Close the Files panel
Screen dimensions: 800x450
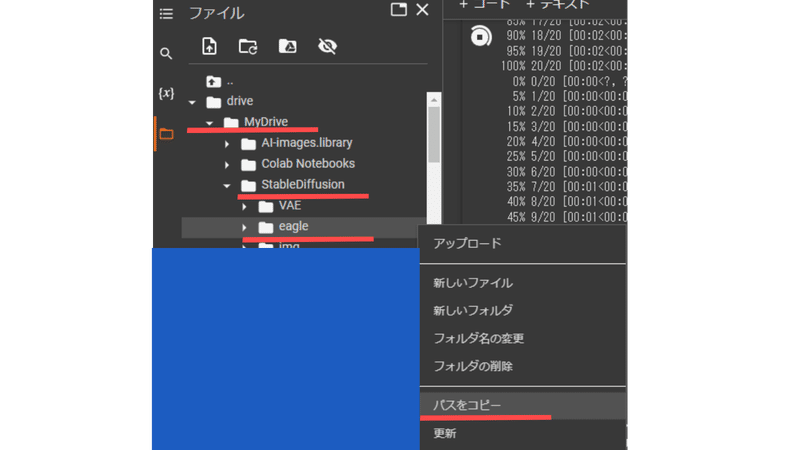pos(422,10)
